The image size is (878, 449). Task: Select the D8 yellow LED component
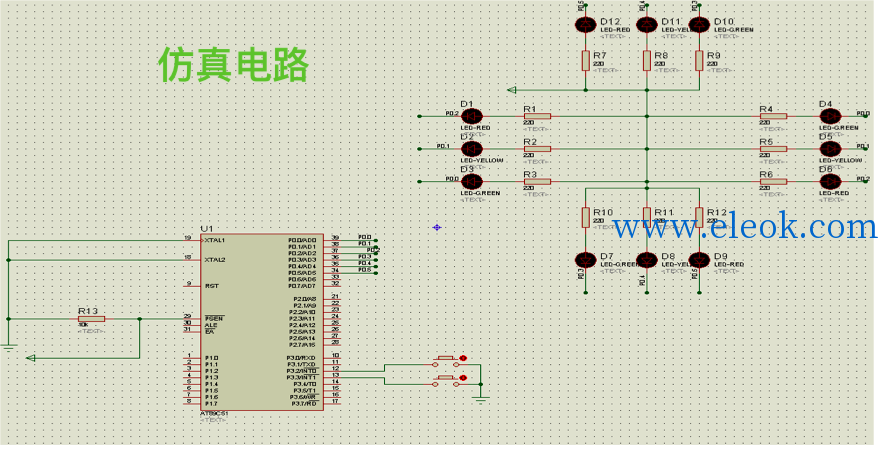pos(647,260)
